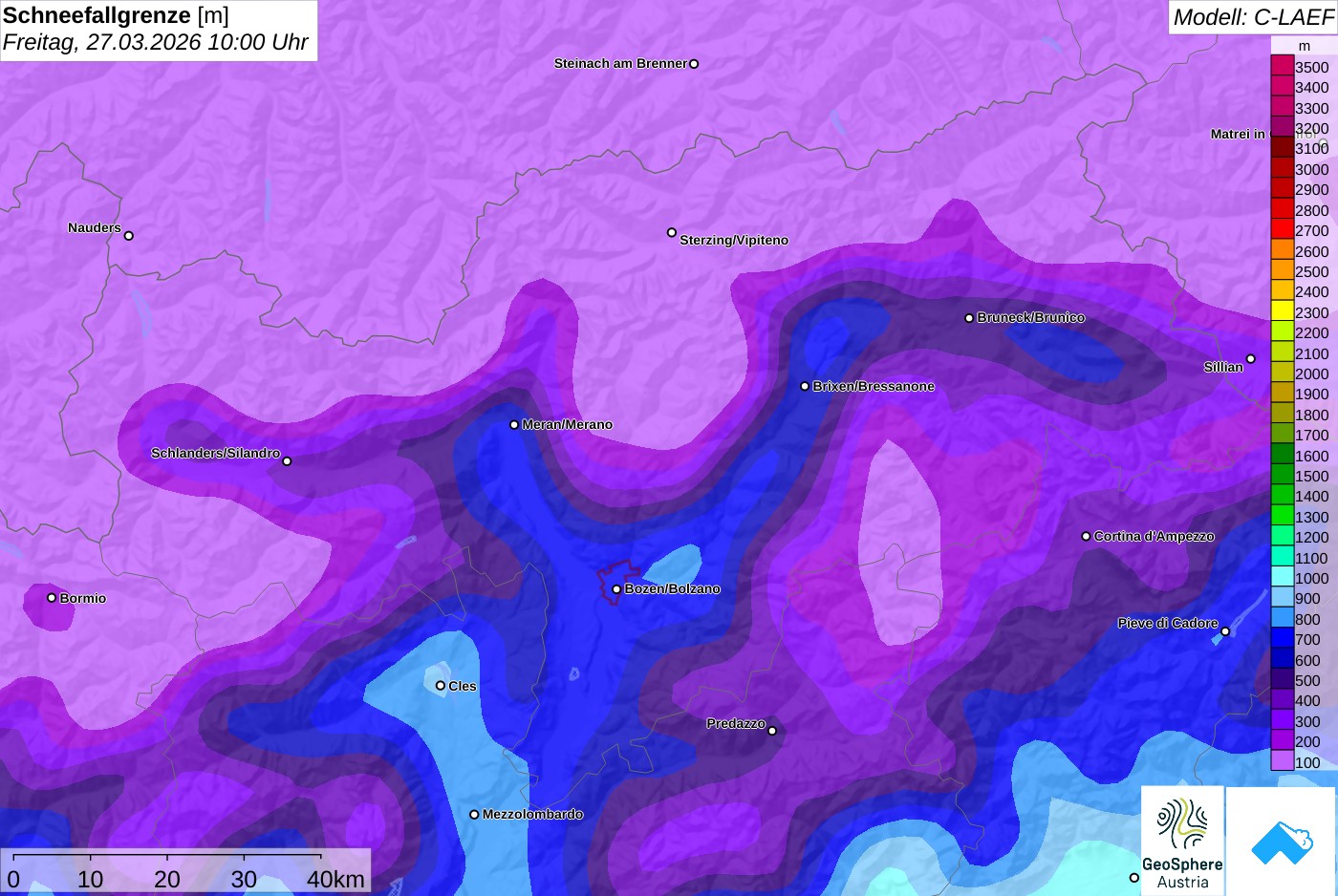The height and width of the screenshot is (896, 1338).
Task: Click the blue 700 m legend swatch
Action: click(x=1283, y=639)
